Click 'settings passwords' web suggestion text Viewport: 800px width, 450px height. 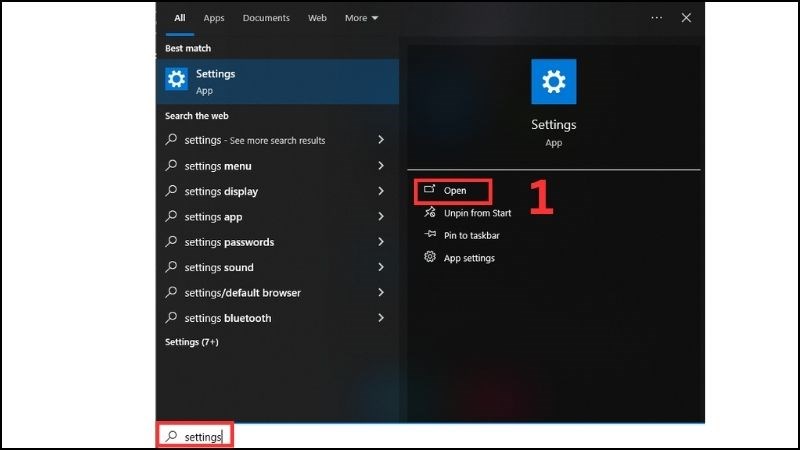click(x=229, y=242)
